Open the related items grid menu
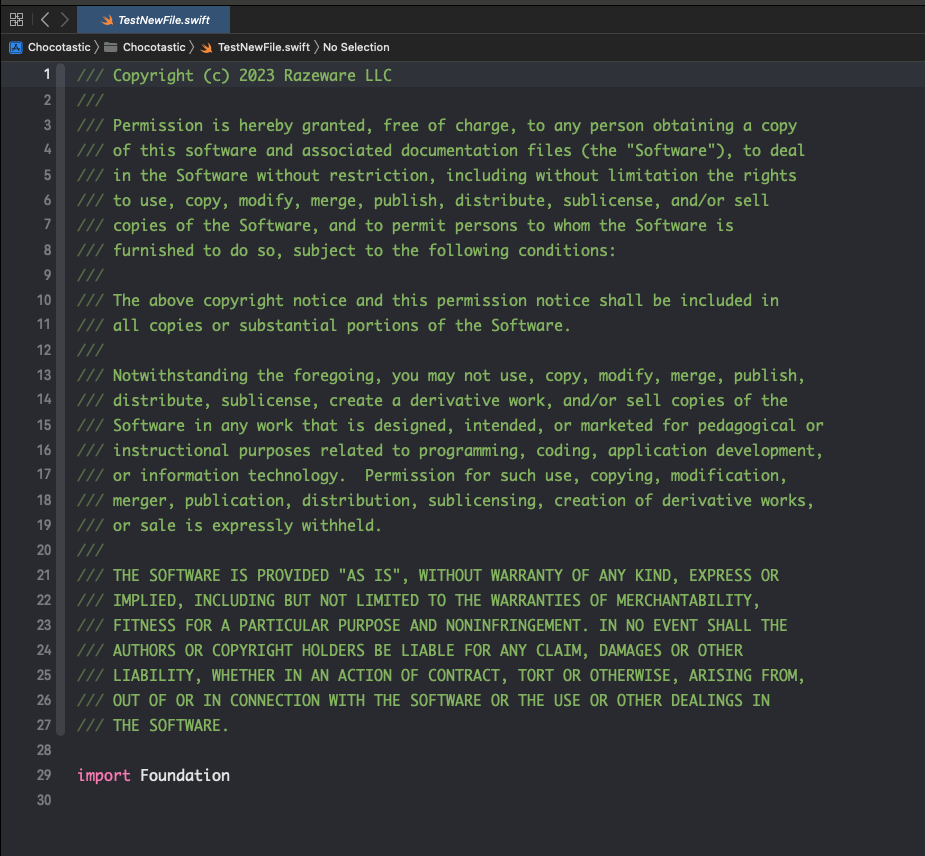This screenshot has height=856, width=925. click(17, 19)
